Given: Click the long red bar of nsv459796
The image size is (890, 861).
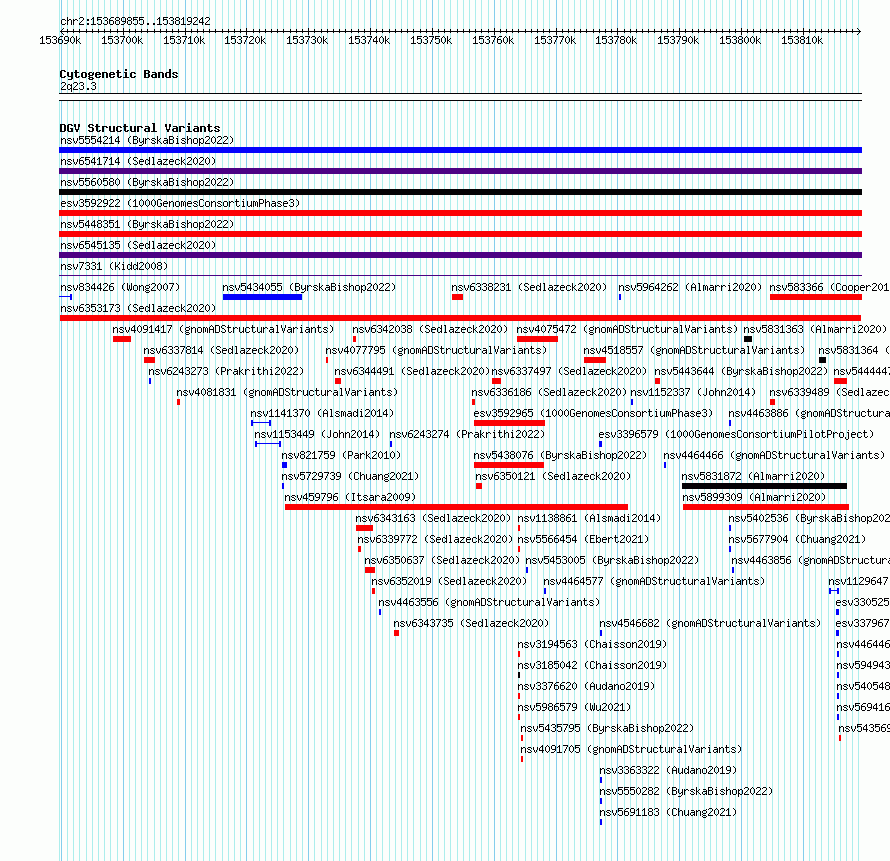Looking at the screenshot, I should point(456,507).
